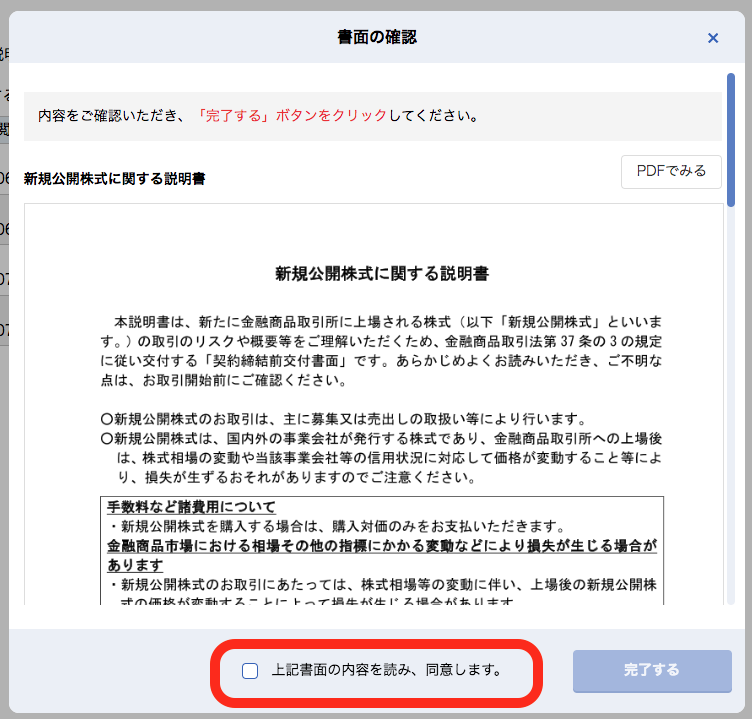Close the 書面の確認 dialog with X
The image size is (752, 719).
pyautogui.click(x=713, y=38)
